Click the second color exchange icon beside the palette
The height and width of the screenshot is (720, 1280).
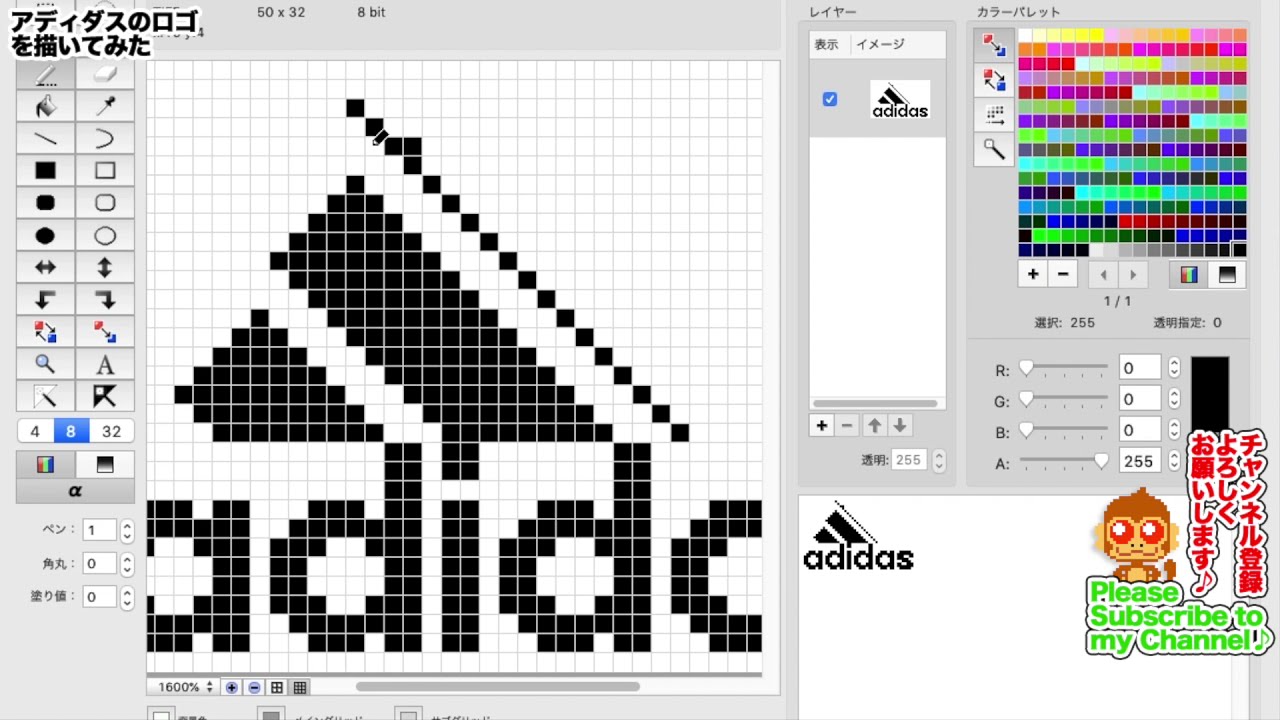click(994, 80)
